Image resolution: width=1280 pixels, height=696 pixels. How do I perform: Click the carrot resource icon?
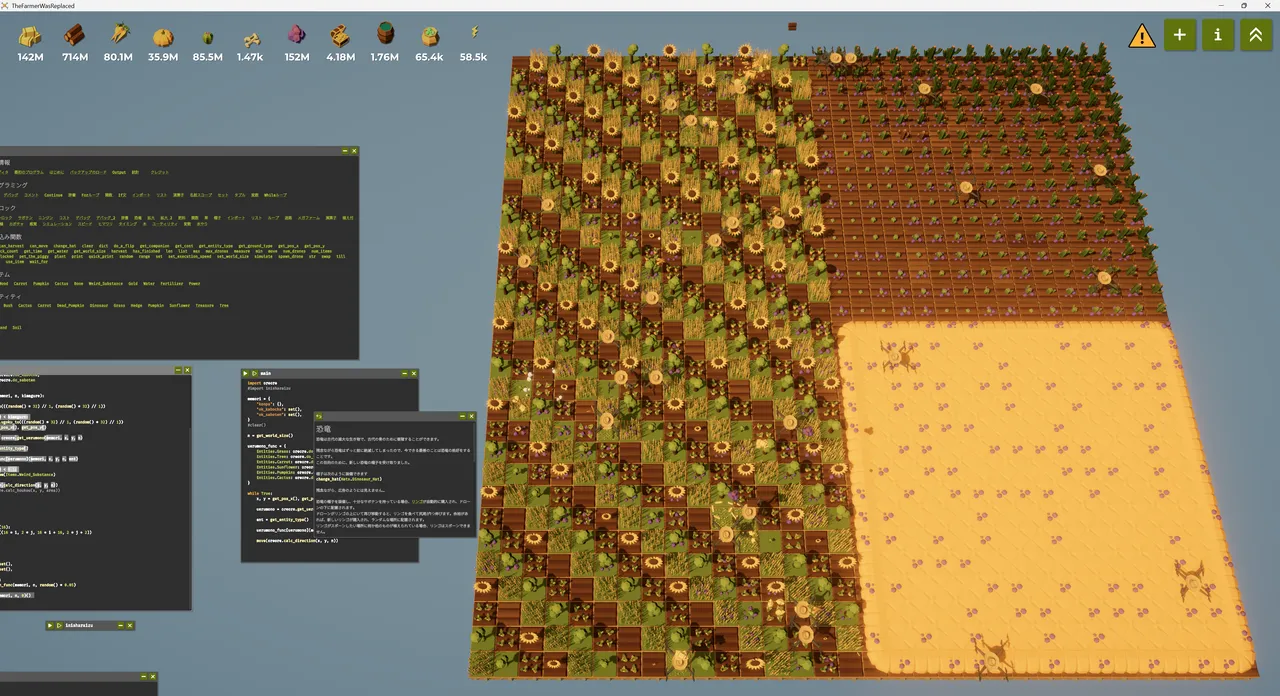[119, 34]
